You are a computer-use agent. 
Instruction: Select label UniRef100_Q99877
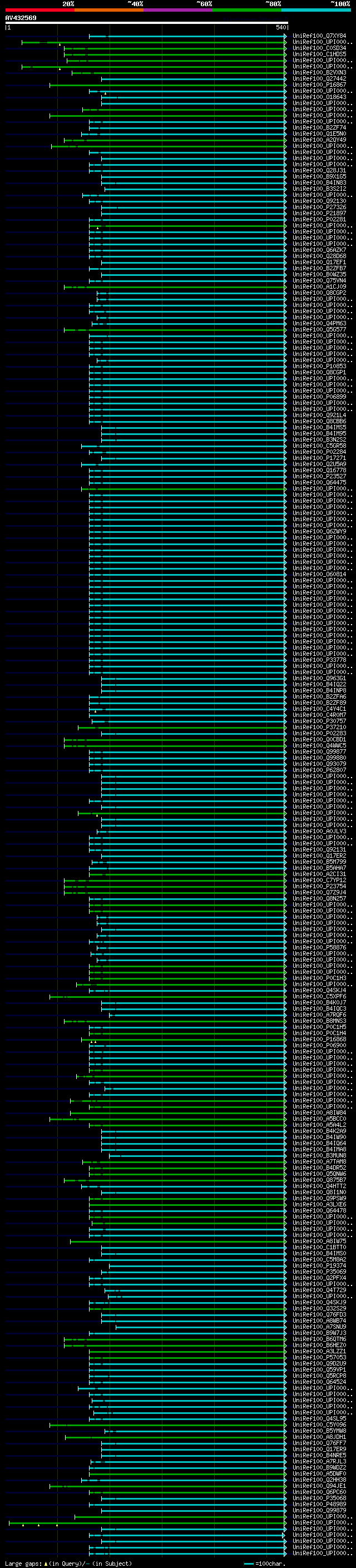coord(319,752)
